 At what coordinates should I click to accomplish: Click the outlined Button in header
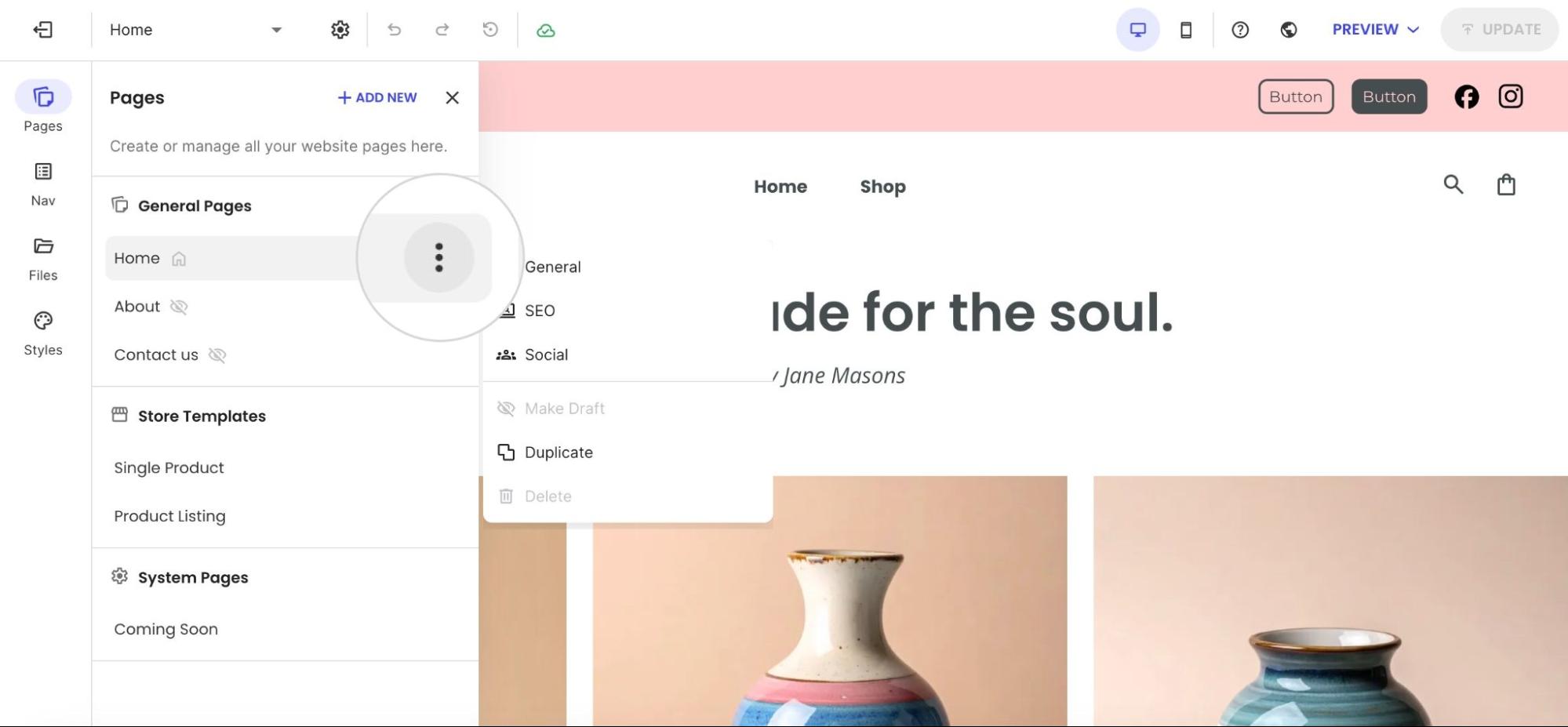coord(1296,96)
